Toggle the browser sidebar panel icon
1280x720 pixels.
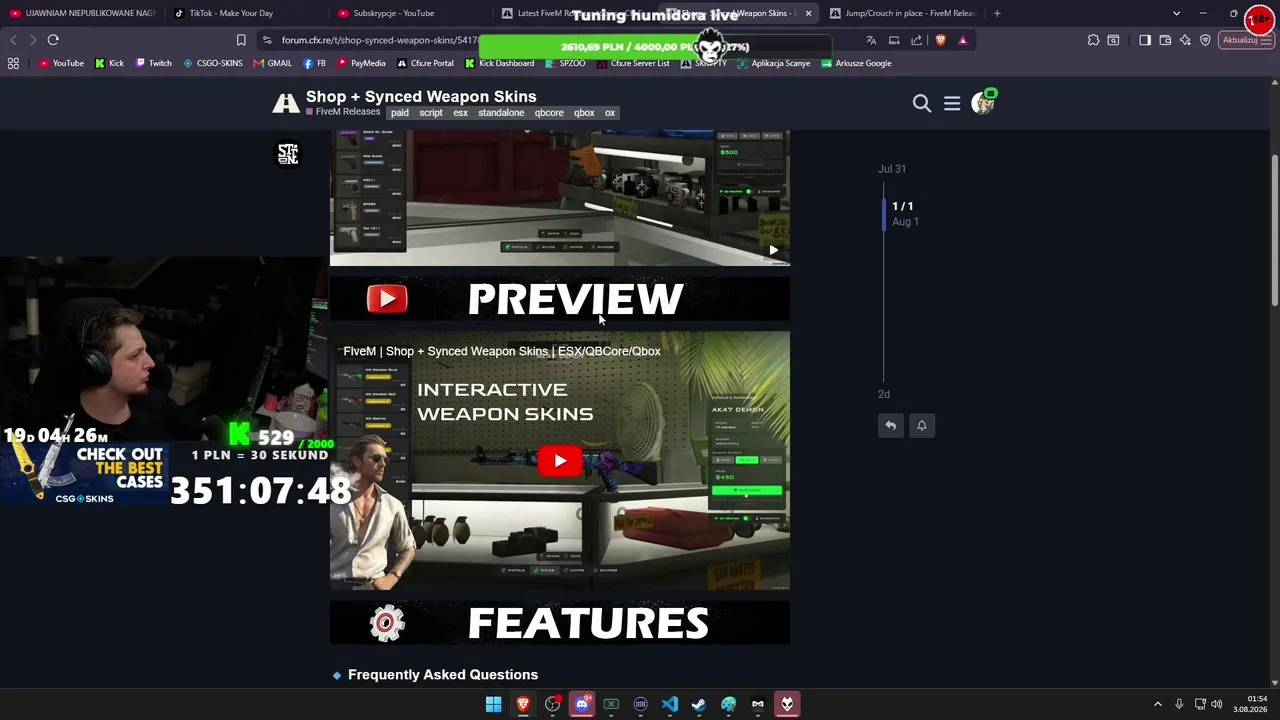pyautogui.click(x=1145, y=40)
